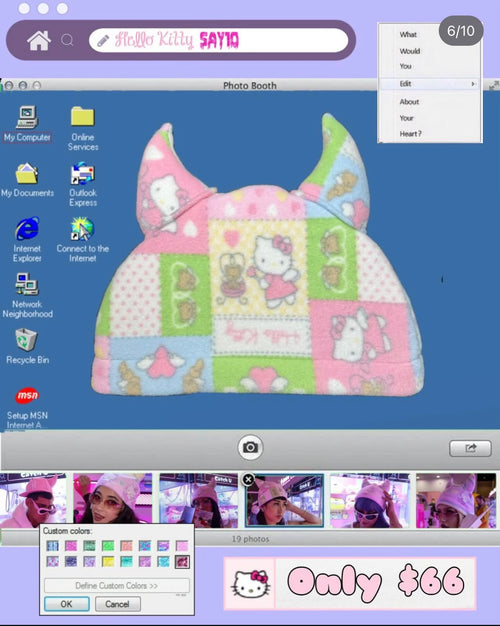This screenshot has width=500, height=626.
Task: Expand the Edit submenu arrow
Action: tap(473, 84)
